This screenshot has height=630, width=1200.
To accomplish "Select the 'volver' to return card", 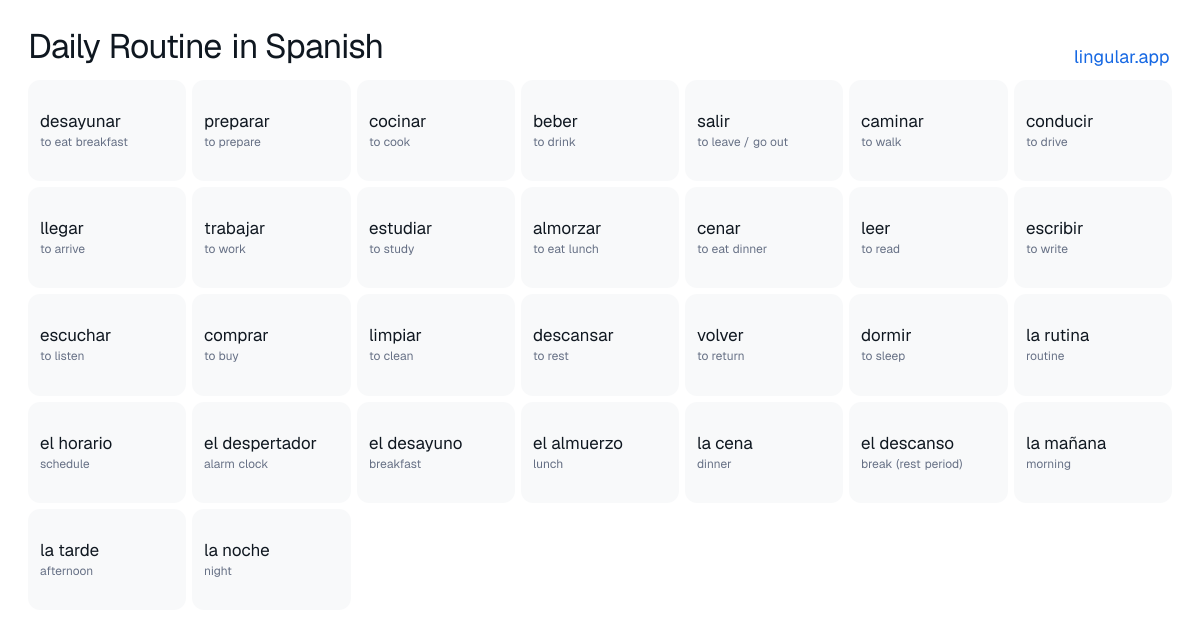I will pyautogui.click(x=764, y=344).
